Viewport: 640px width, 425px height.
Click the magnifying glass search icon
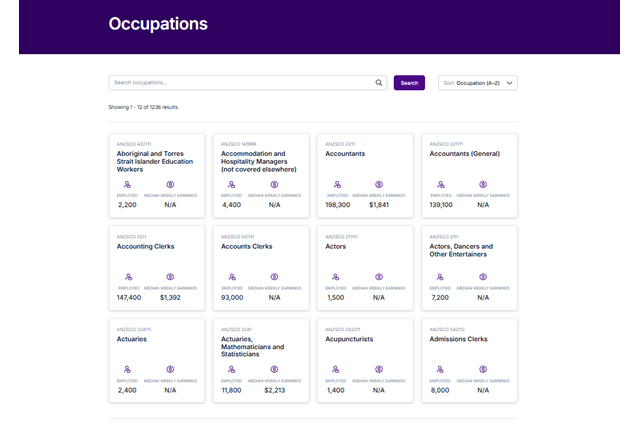tap(379, 83)
